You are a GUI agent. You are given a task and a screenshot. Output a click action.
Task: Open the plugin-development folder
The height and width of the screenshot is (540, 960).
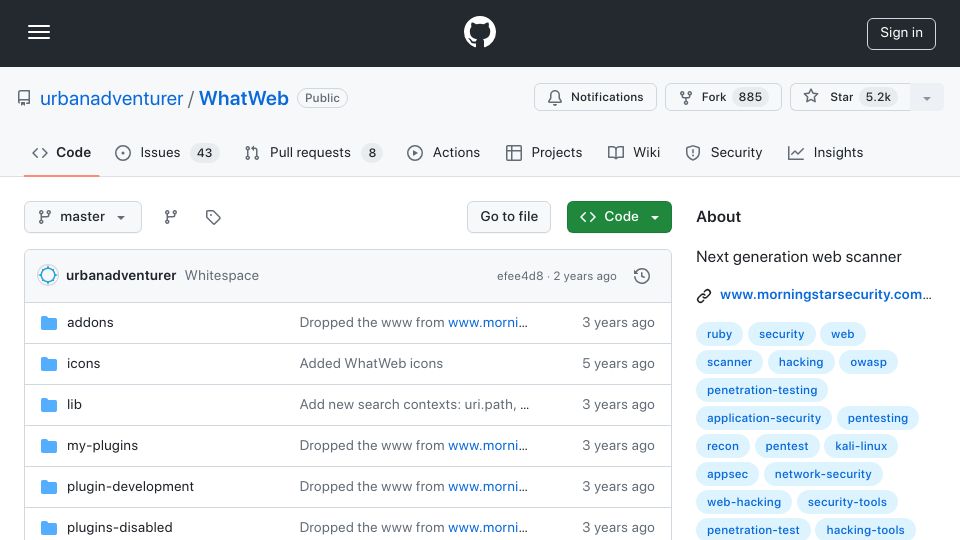130,487
